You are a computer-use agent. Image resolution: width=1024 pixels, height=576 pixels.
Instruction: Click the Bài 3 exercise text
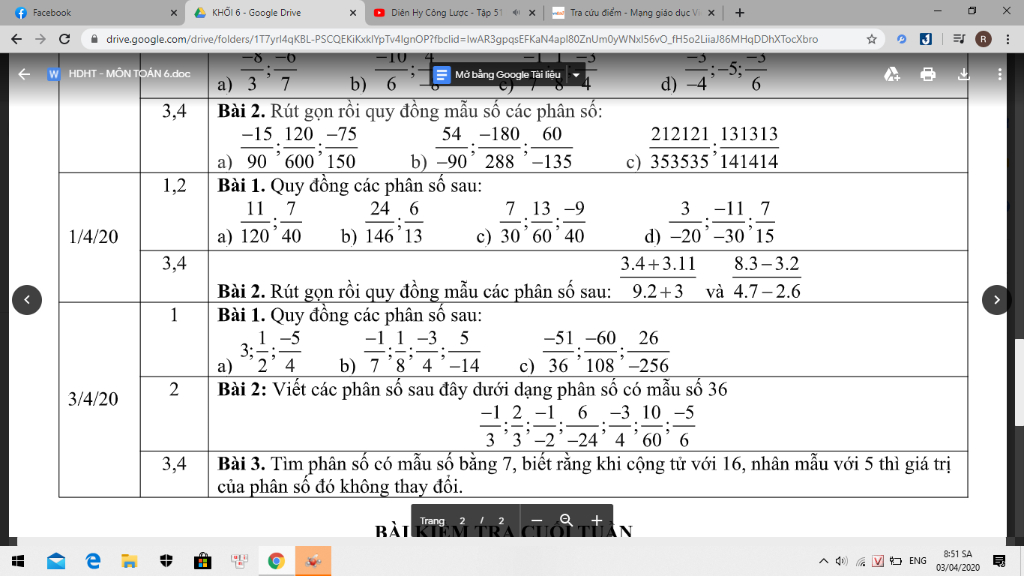pos(584,475)
